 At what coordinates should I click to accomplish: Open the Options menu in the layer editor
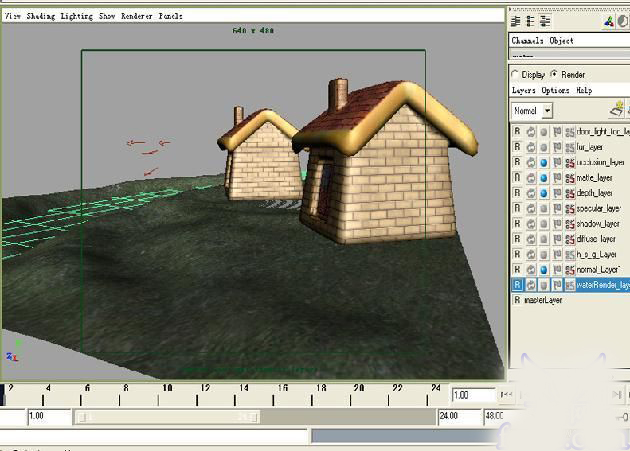click(x=556, y=90)
